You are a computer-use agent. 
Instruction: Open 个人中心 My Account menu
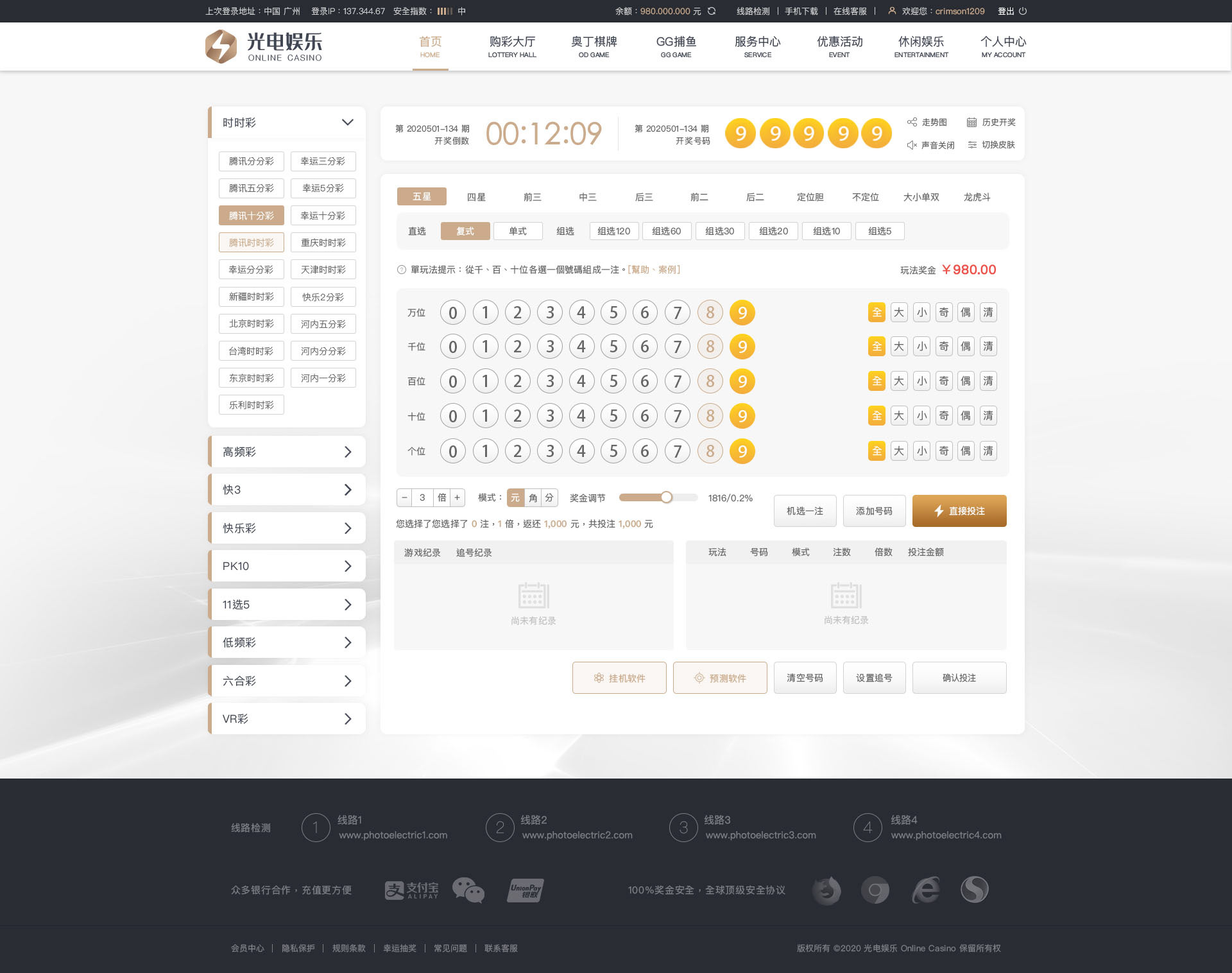coord(1003,47)
